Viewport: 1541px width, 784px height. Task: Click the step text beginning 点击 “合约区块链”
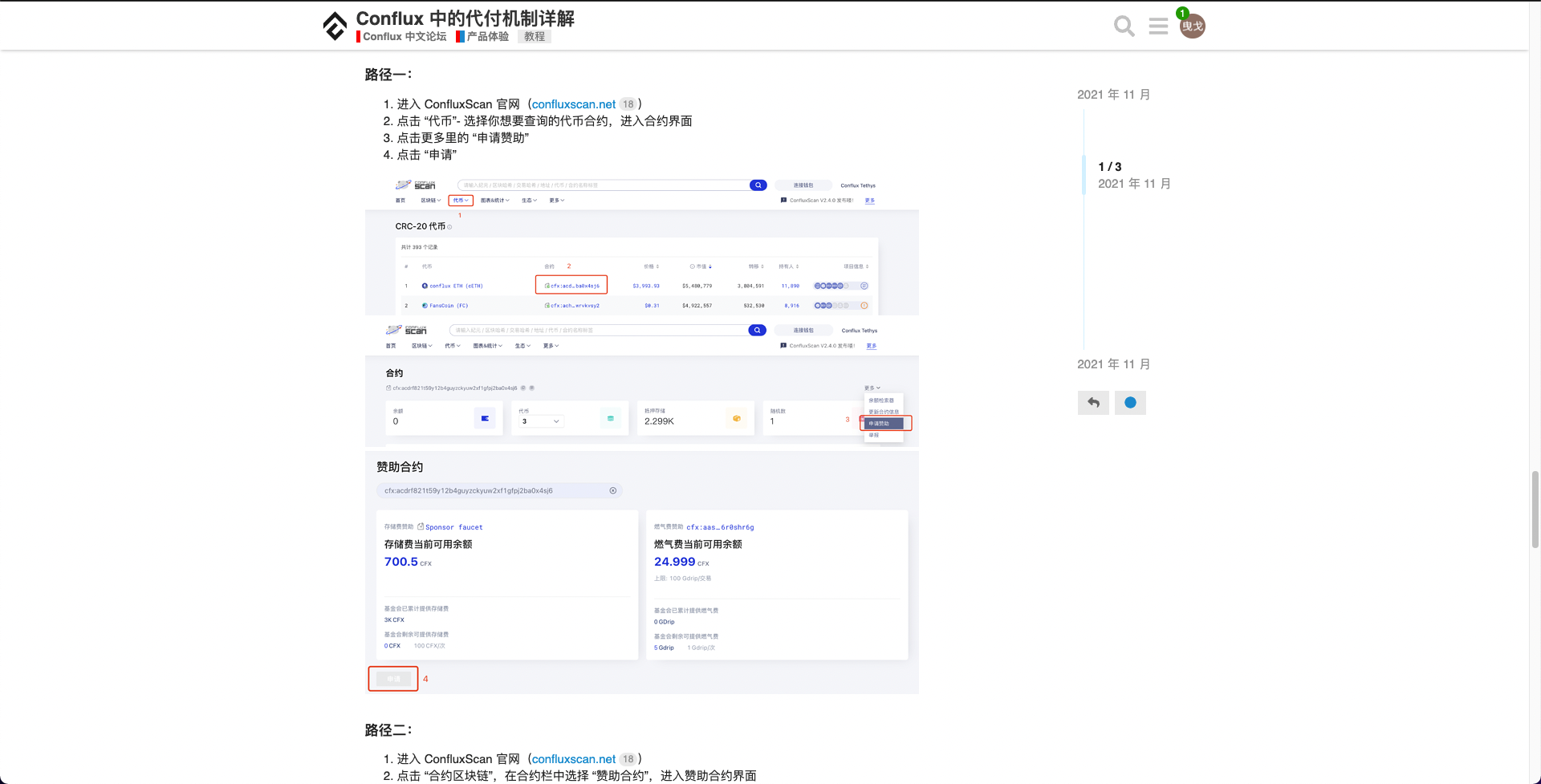click(x=576, y=776)
